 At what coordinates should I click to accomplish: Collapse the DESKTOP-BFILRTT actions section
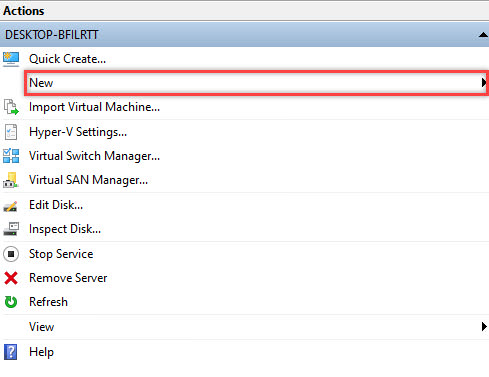click(x=483, y=35)
